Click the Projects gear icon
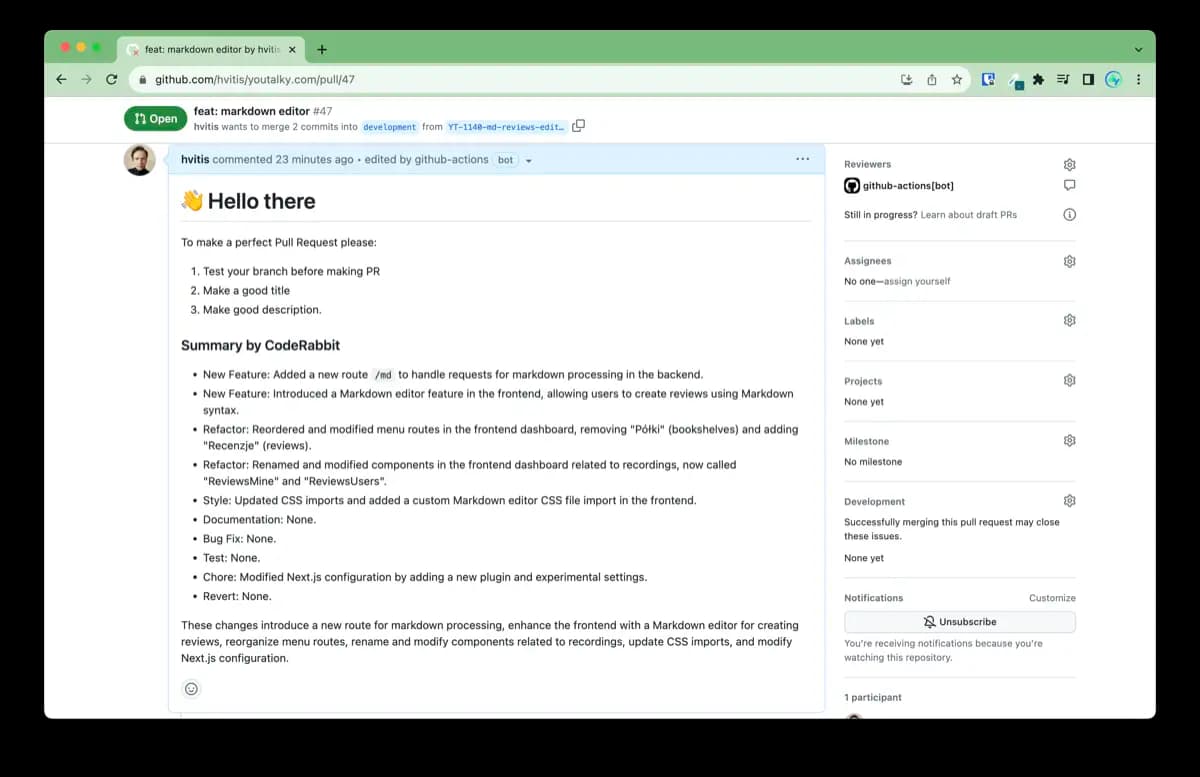This screenshot has width=1200, height=777. pos(1069,381)
